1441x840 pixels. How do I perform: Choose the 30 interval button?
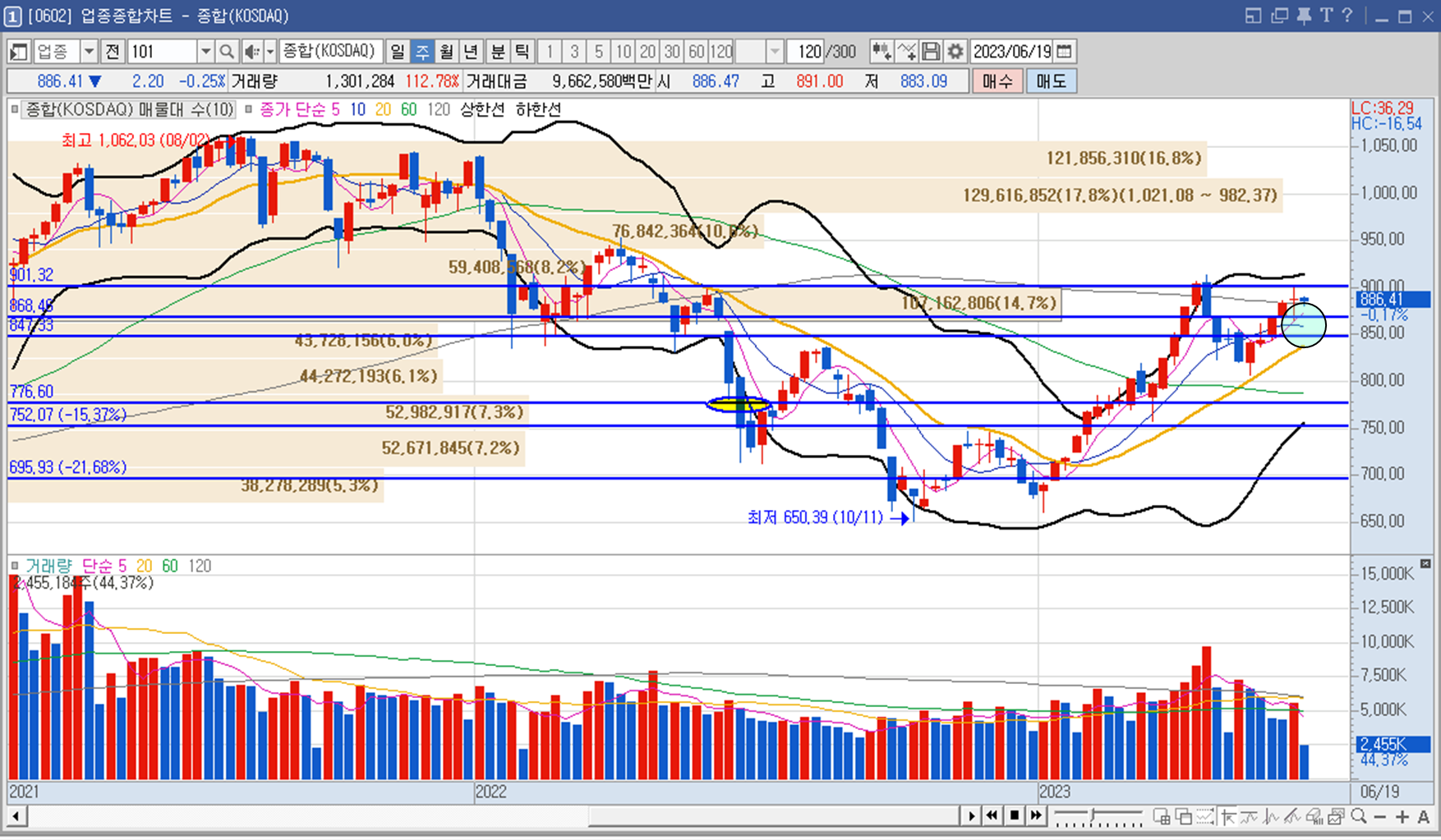[672, 52]
